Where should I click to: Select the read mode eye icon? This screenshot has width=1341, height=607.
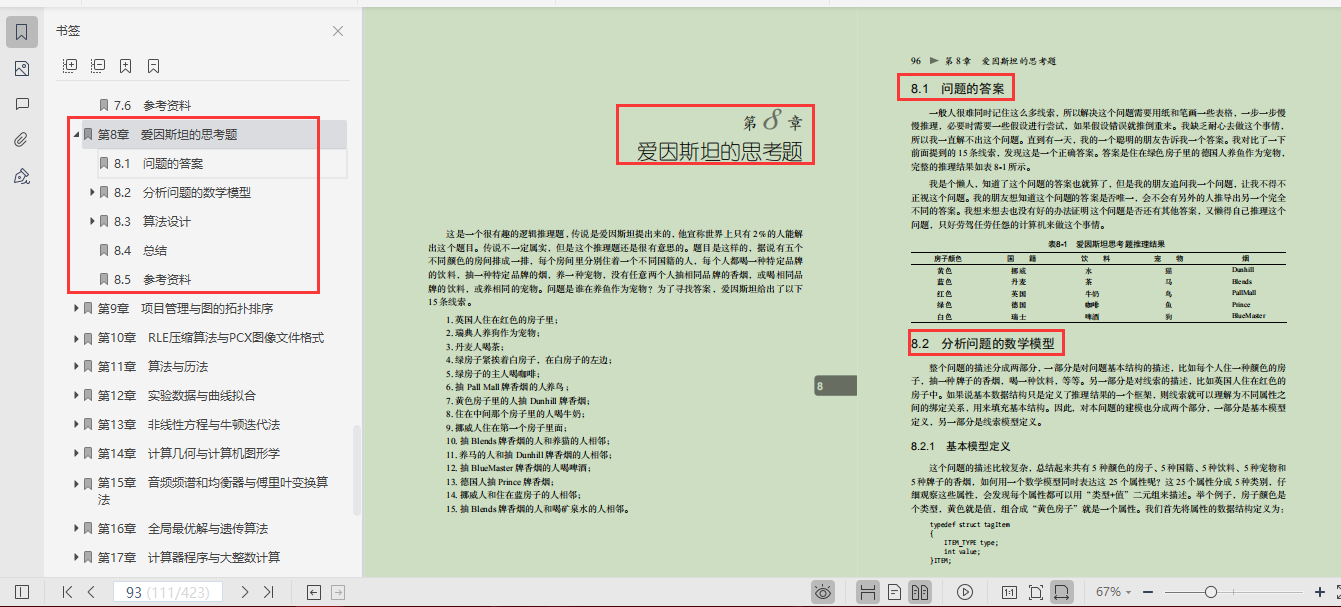tap(823, 592)
